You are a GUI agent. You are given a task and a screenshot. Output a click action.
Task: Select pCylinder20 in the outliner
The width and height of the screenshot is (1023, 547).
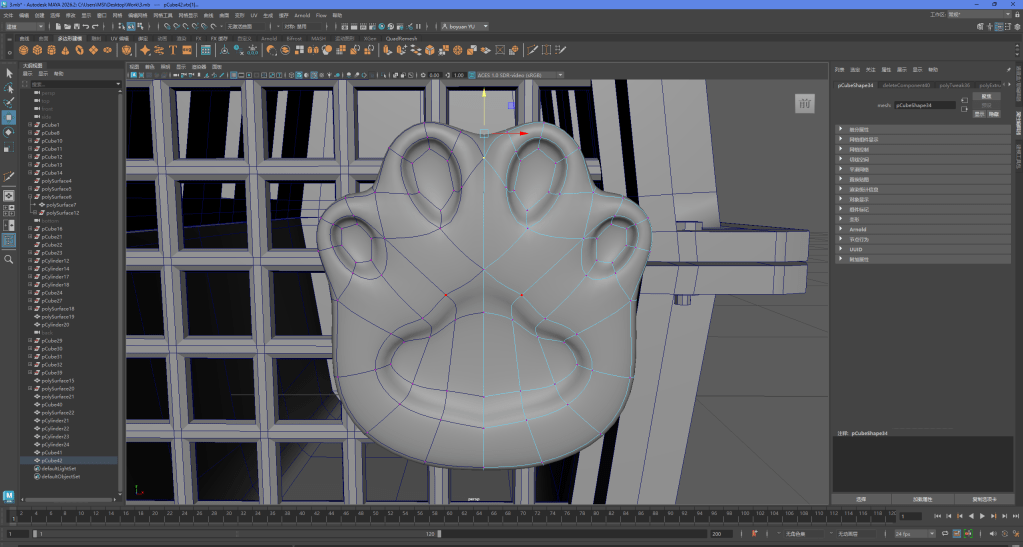tap(54, 325)
